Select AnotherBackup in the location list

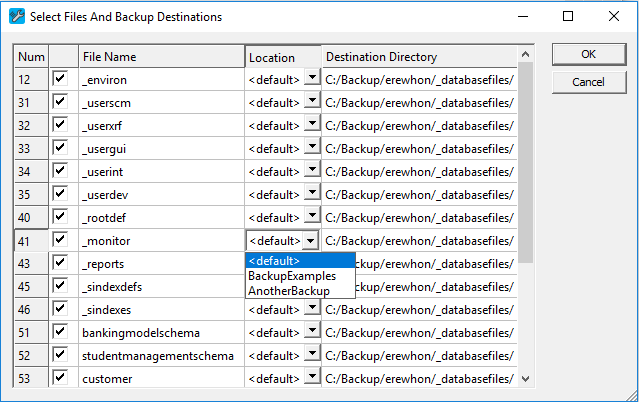point(288,290)
